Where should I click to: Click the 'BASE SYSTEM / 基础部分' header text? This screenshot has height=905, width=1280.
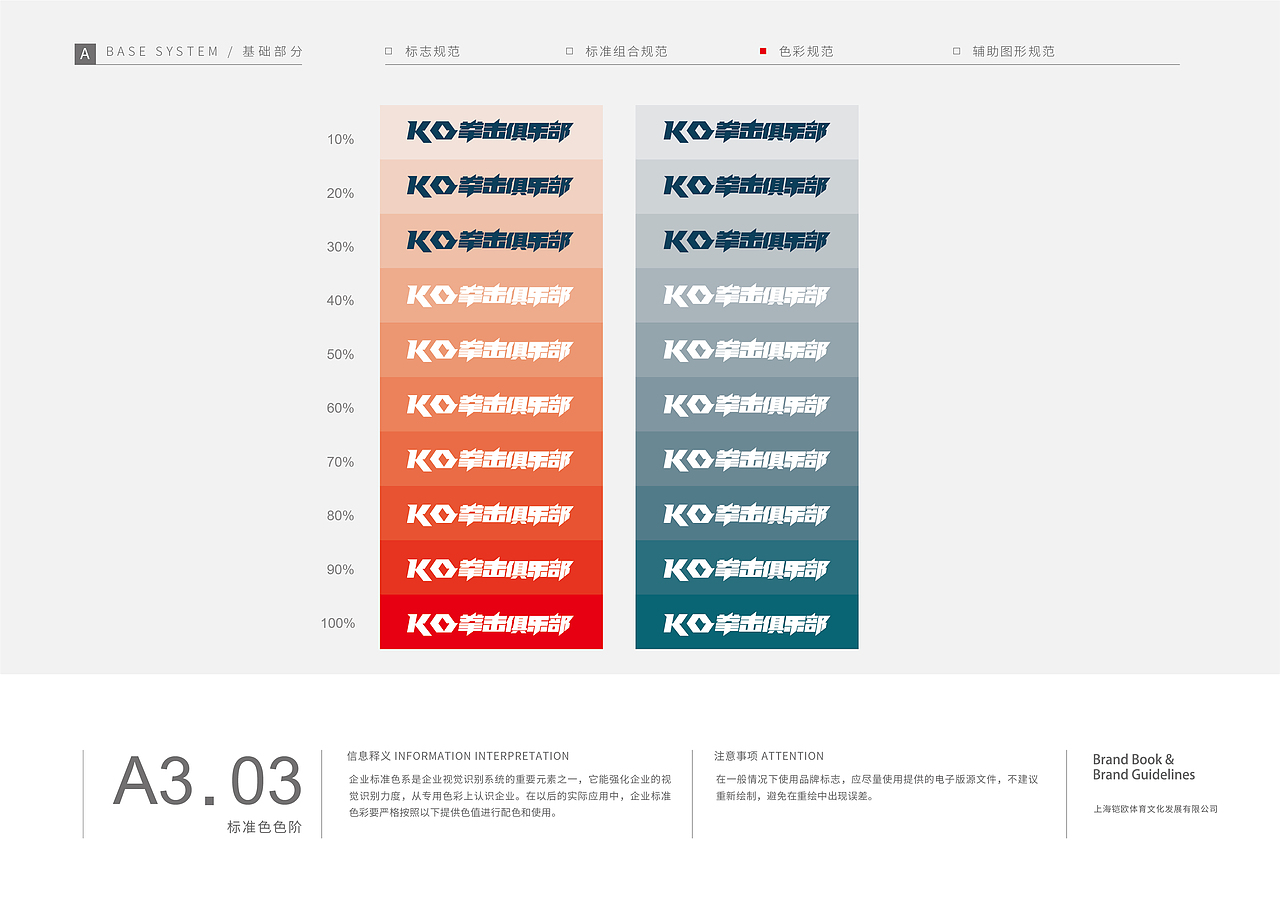[204, 51]
